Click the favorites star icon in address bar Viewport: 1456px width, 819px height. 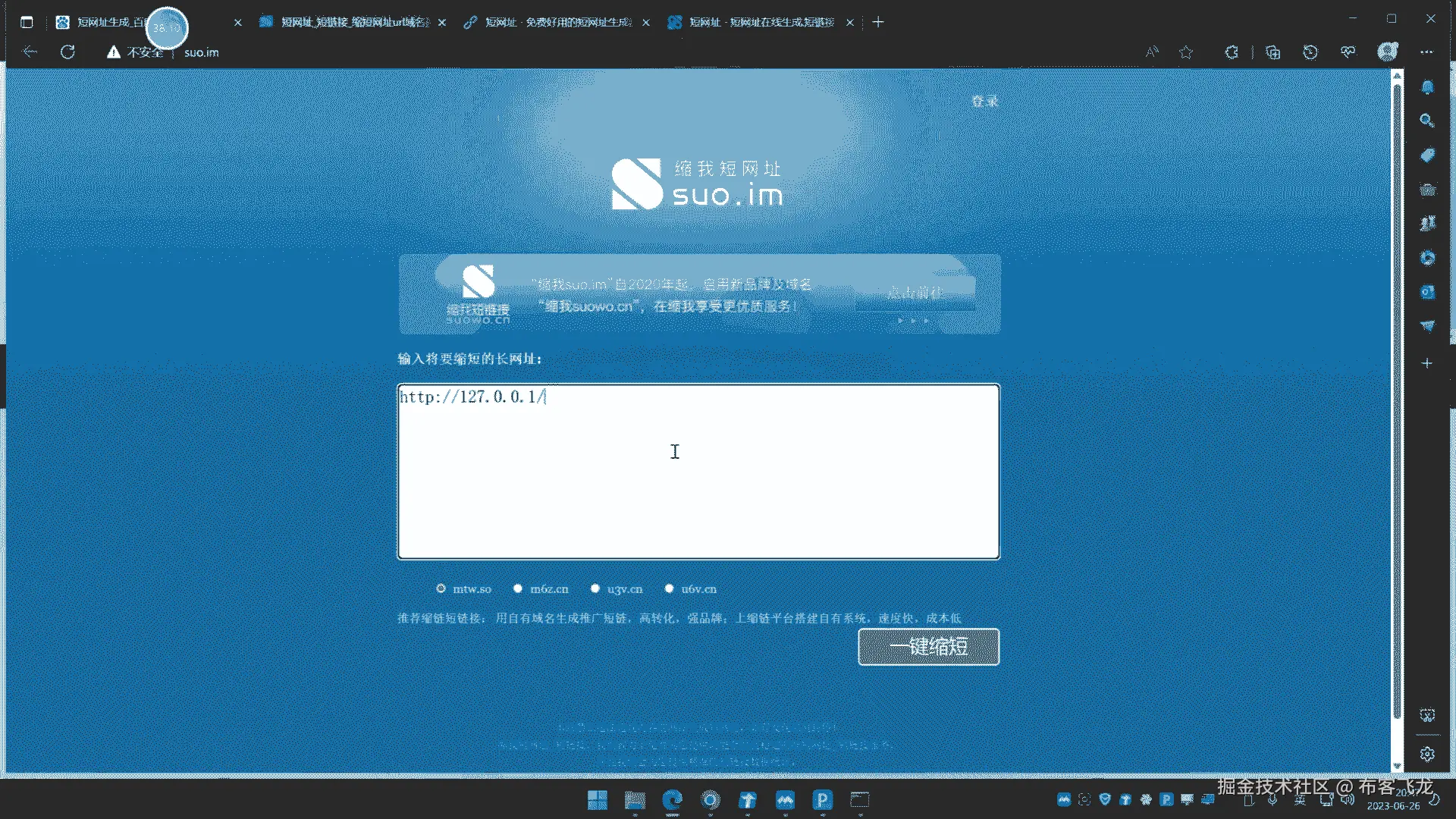tap(1186, 52)
